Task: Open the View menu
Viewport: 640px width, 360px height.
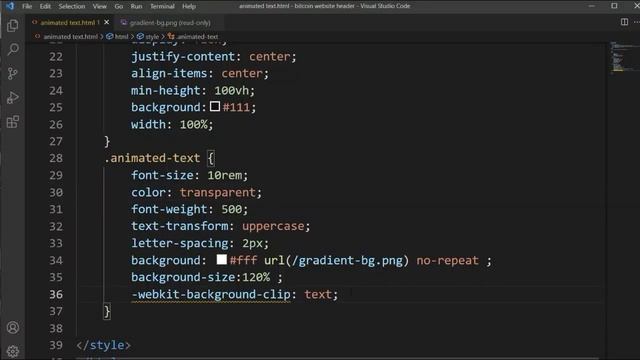Action: (100, 6)
